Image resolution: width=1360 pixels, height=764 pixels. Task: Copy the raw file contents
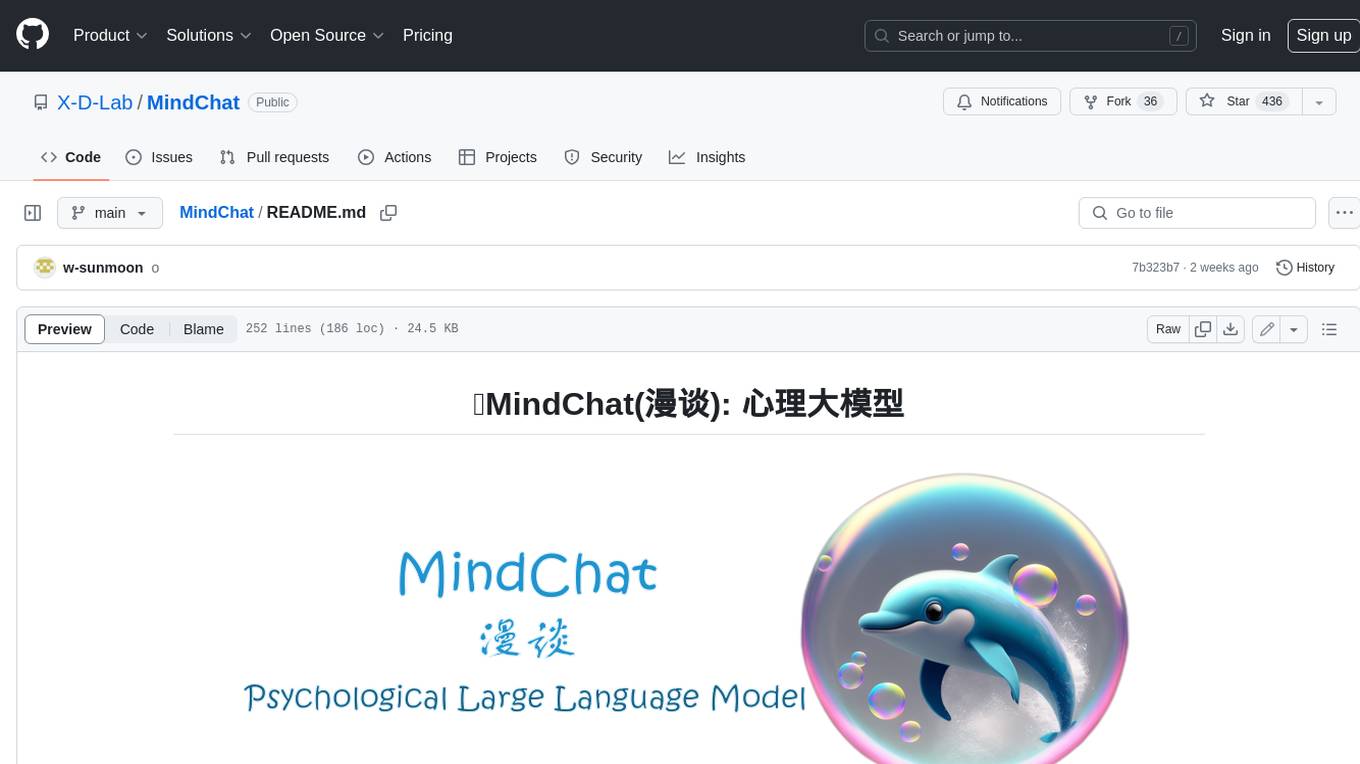[1203, 329]
